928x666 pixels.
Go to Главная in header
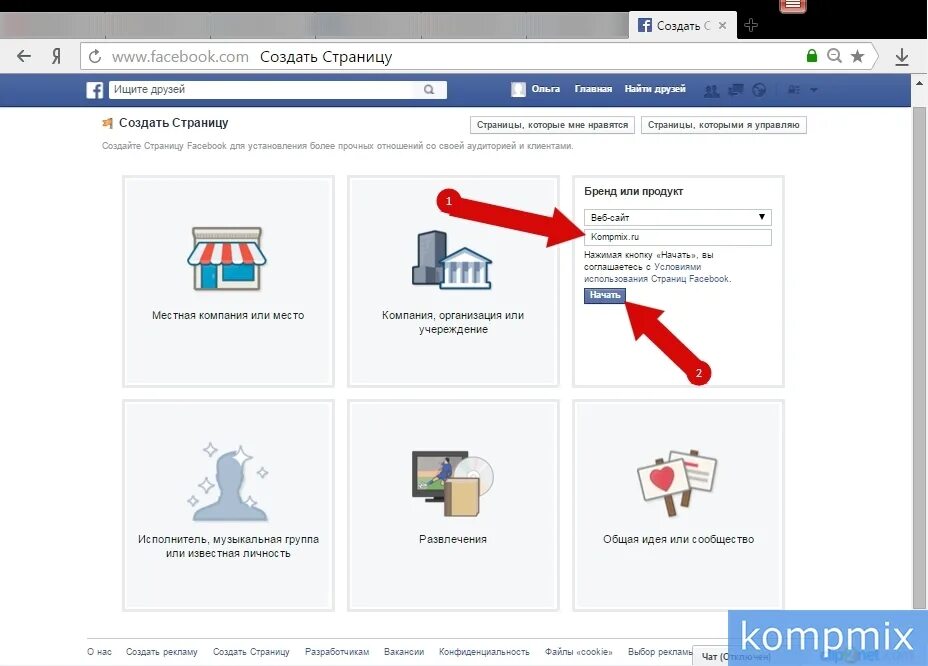coord(593,89)
